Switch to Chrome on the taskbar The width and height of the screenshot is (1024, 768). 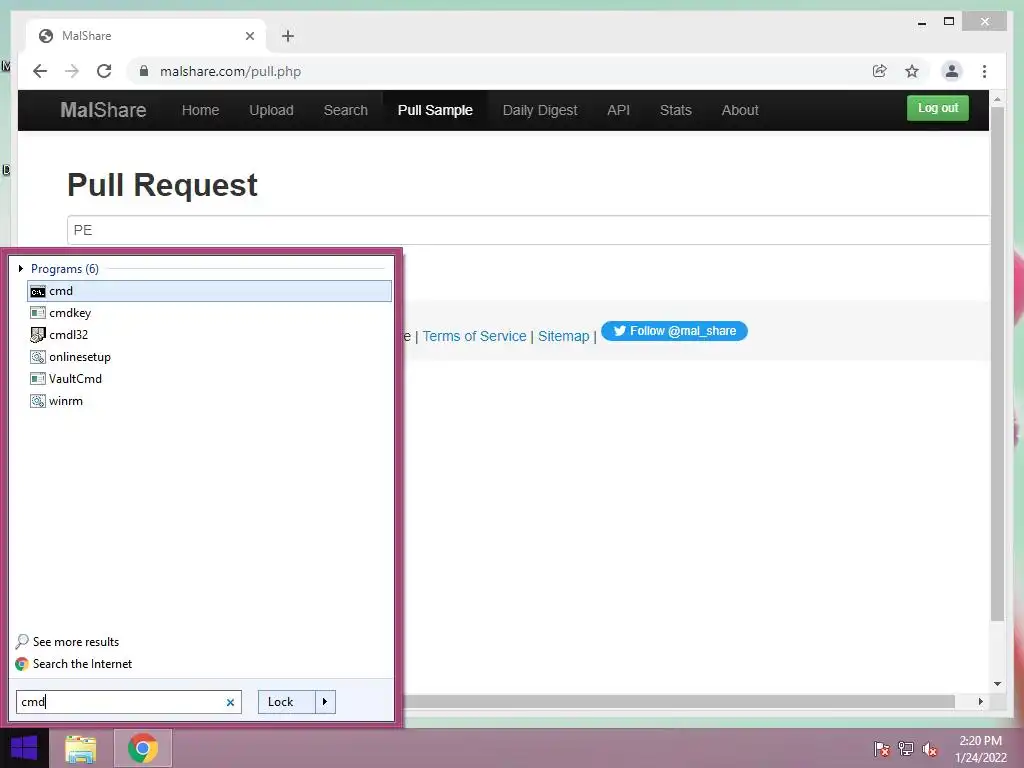point(143,748)
